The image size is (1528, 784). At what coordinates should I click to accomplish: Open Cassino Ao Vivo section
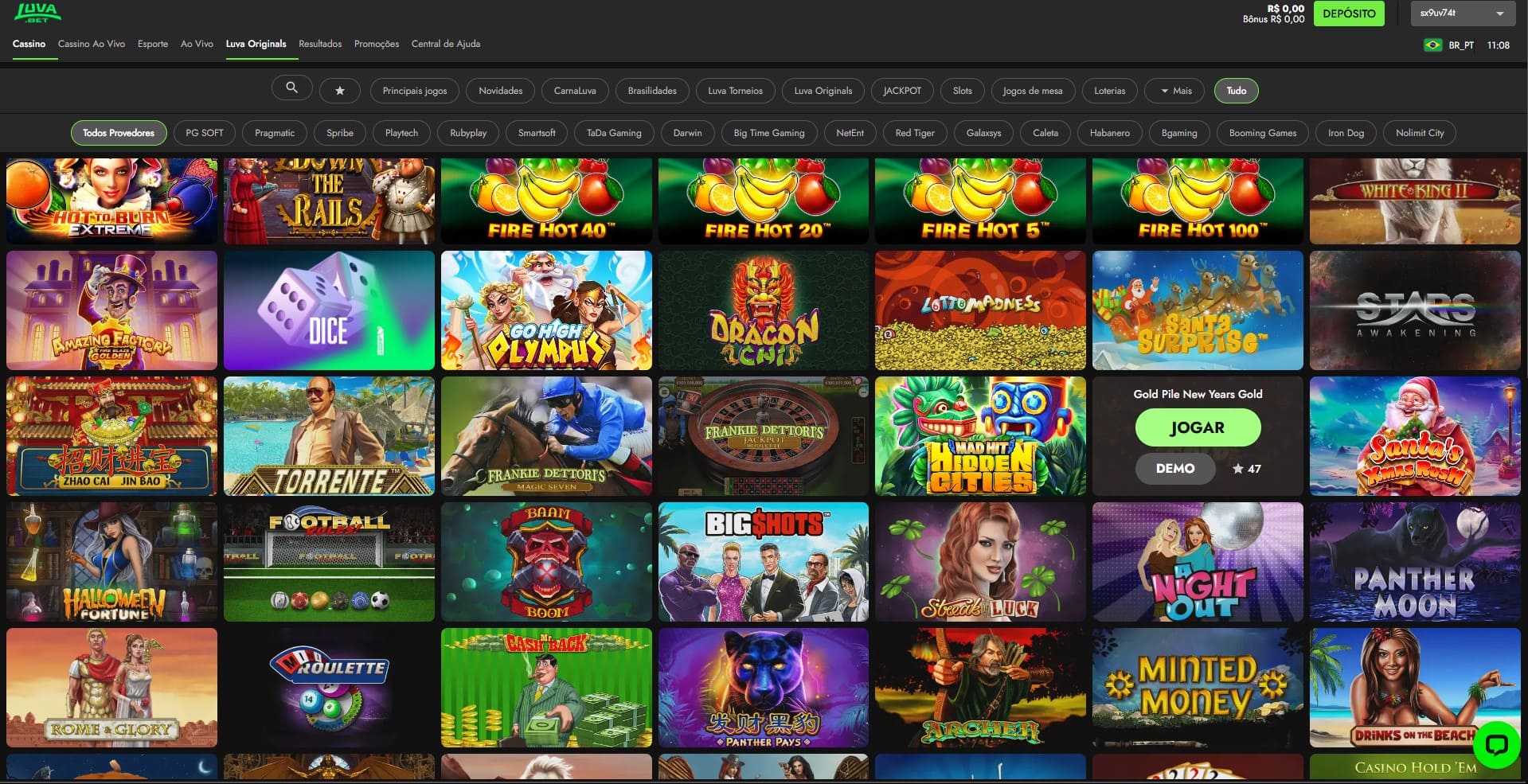(x=92, y=44)
